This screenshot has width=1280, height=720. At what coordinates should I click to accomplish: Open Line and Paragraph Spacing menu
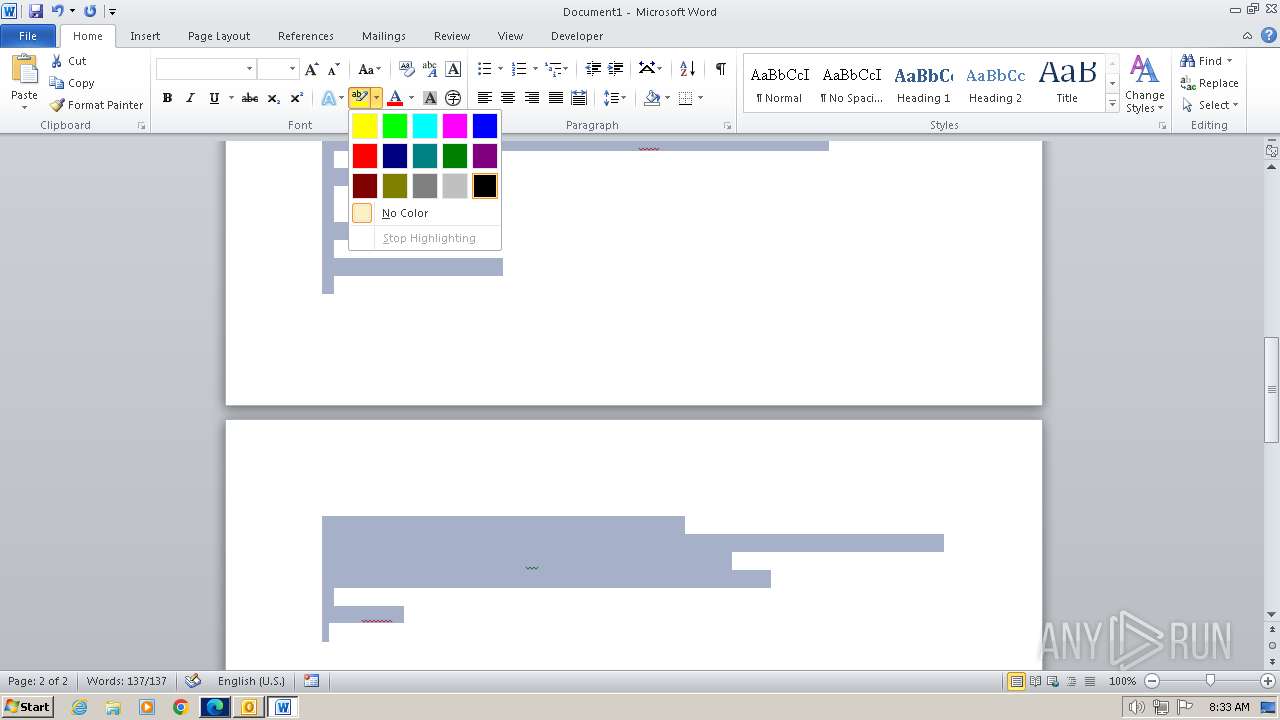(x=615, y=98)
